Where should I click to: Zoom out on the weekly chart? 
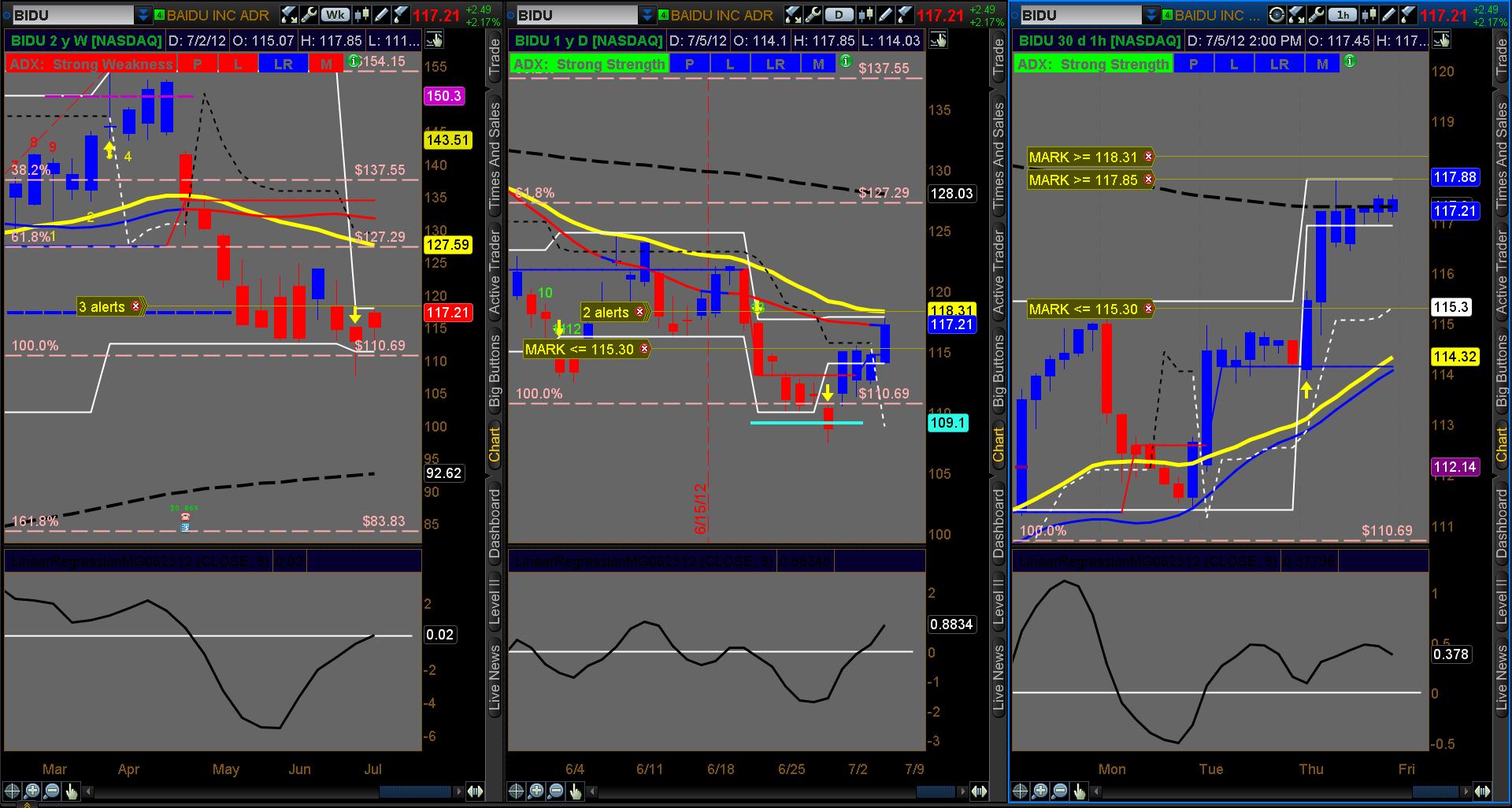52,791
